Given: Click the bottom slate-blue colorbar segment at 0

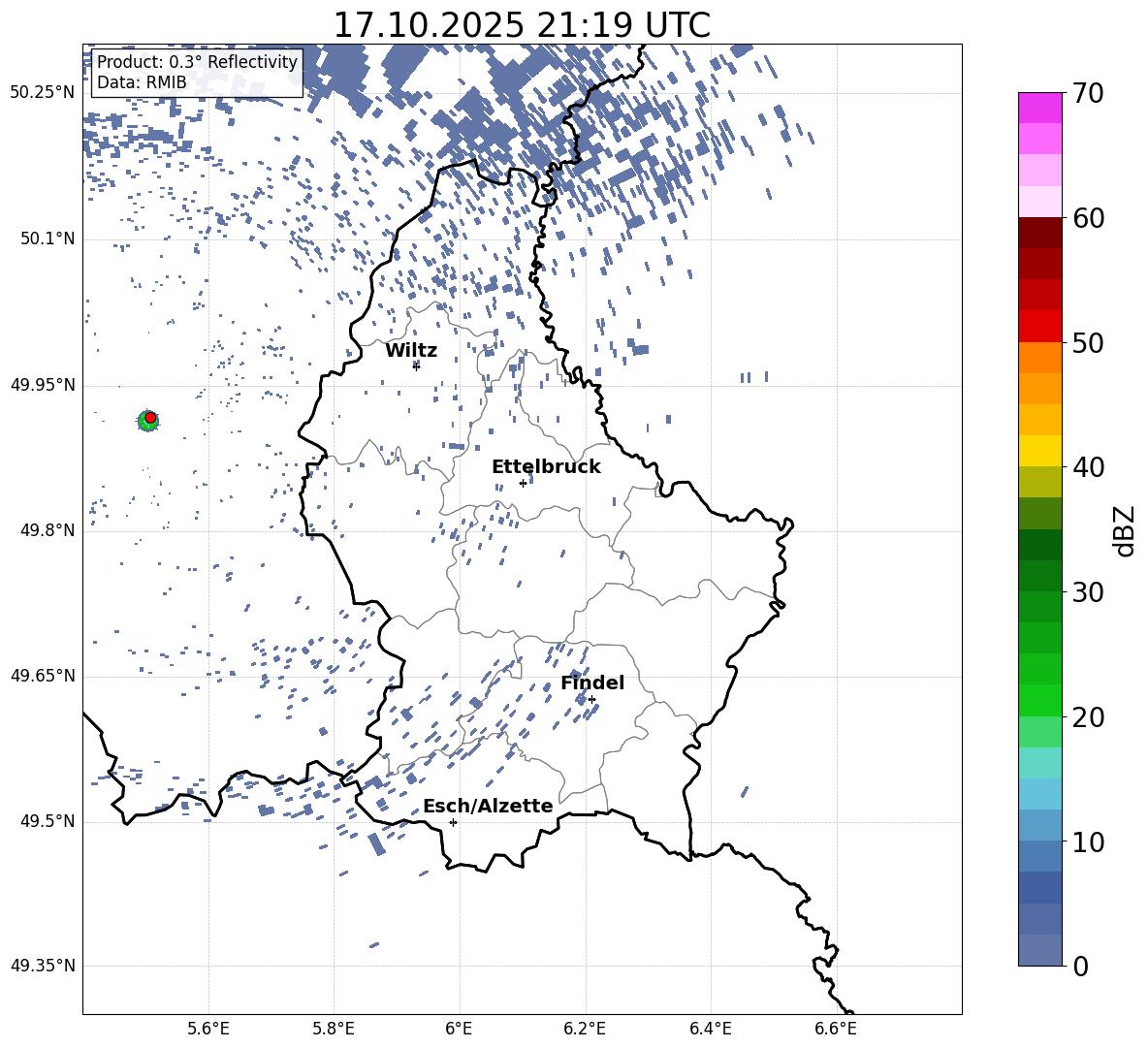Looking at the screenshot, I should (x=1040, y=951).
